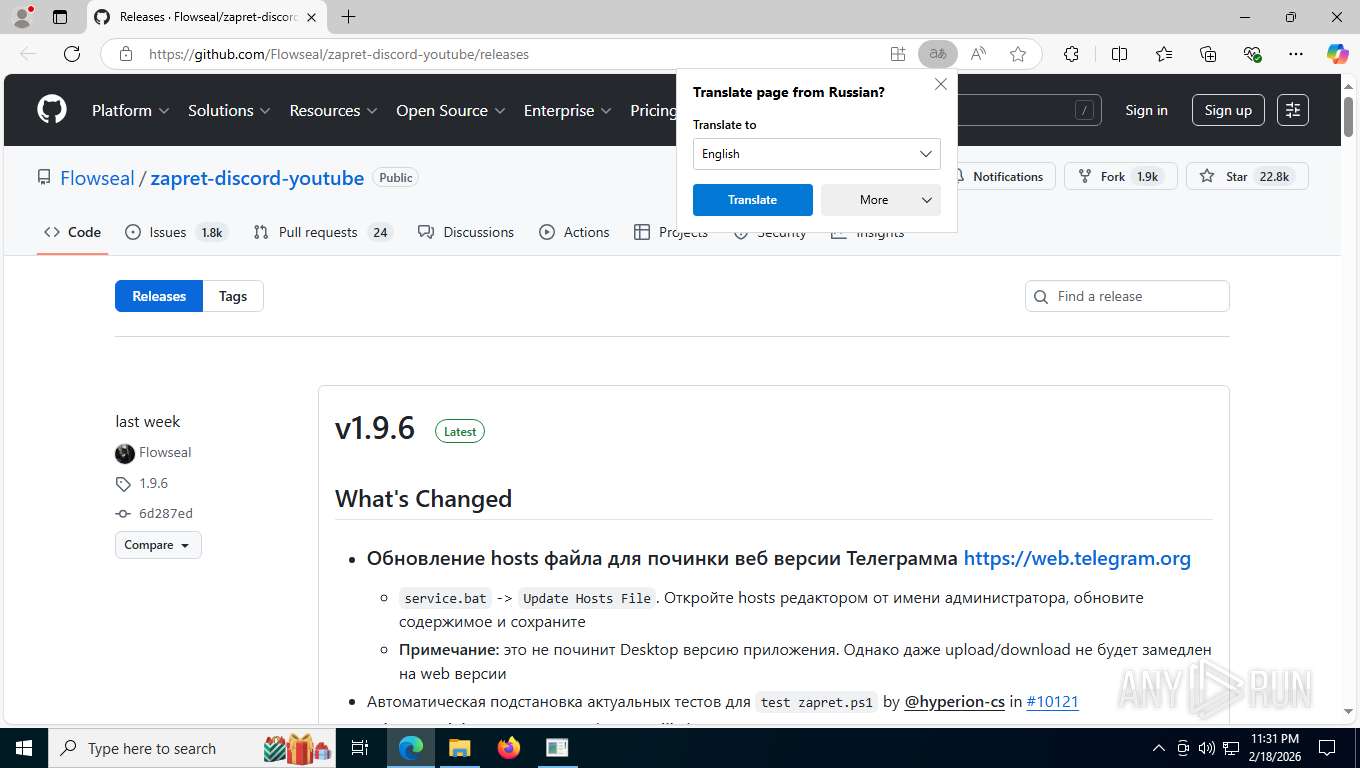Click the commit 6d287ed link
Viewport: 1360px width, 768px height.
pos(166,513)
